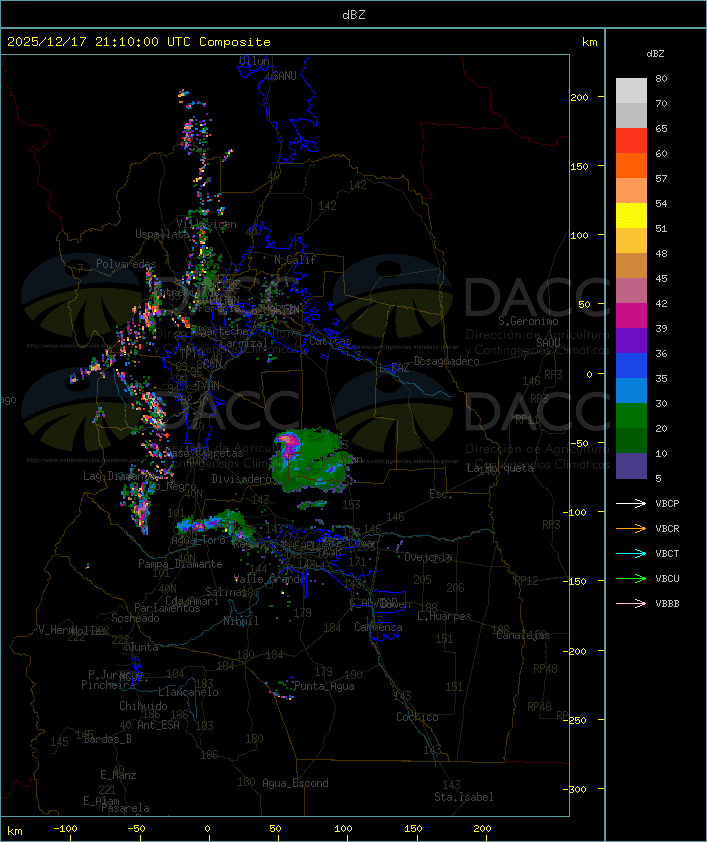This screenshot has height=842, width=707.
Task: Click the Parlamentos map label
Action: [x=167, y=608]
